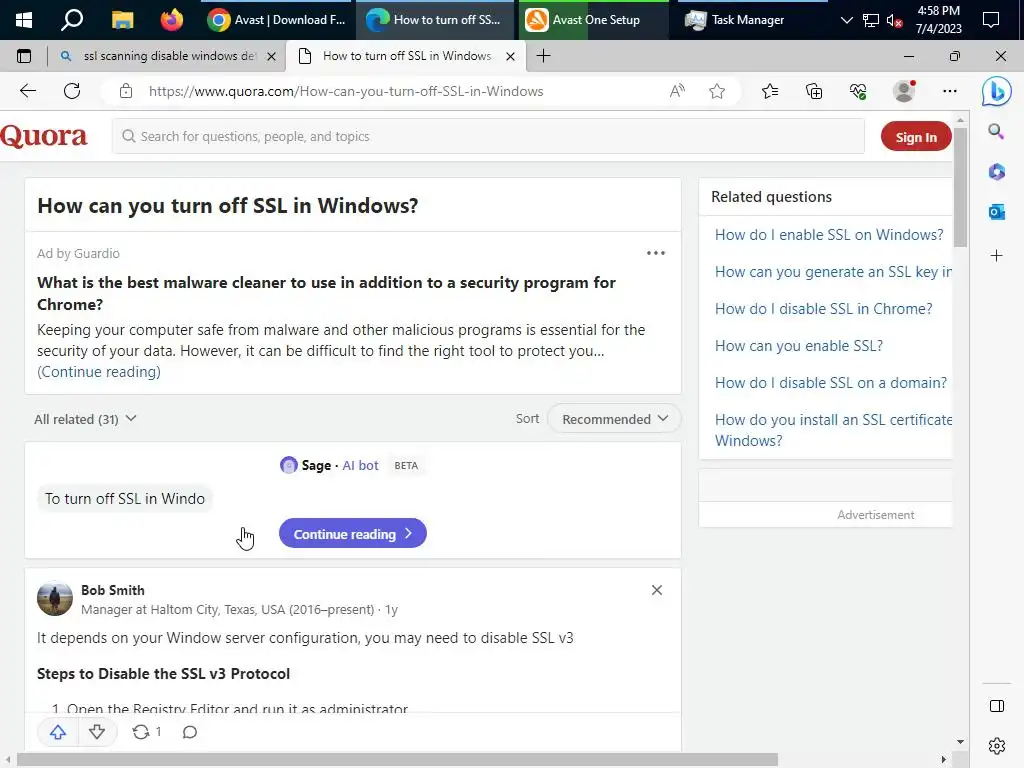Close How to turn off SSL tab
The width and height of the screenshot is (1024, 768).
pos(511,57)
